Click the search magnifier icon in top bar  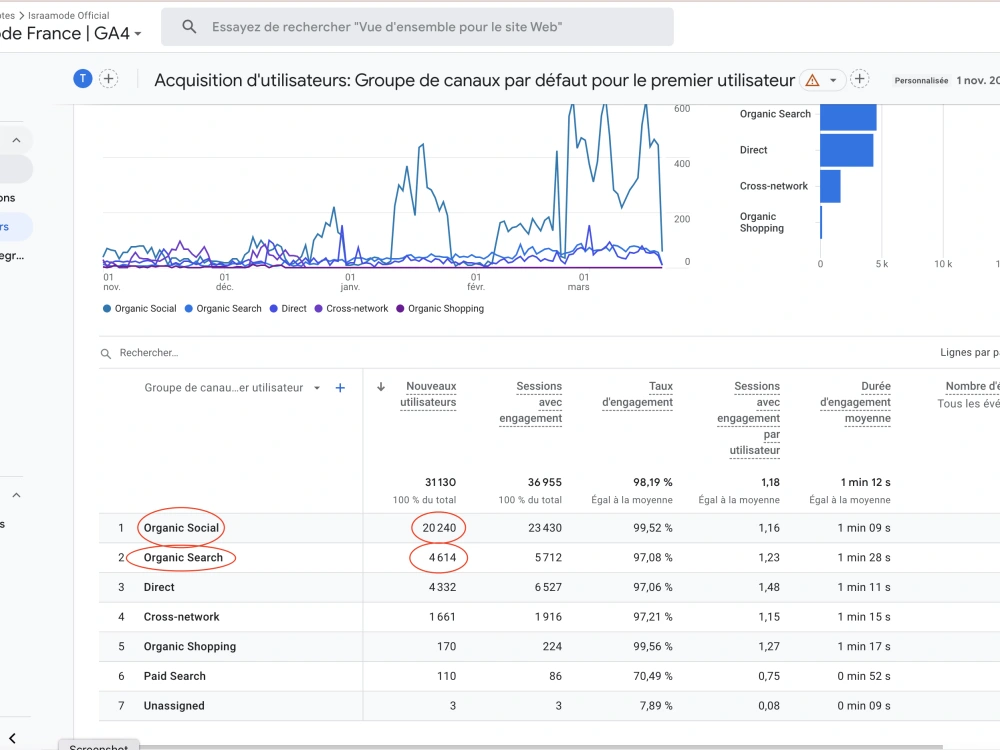click(x=189, y=27)
